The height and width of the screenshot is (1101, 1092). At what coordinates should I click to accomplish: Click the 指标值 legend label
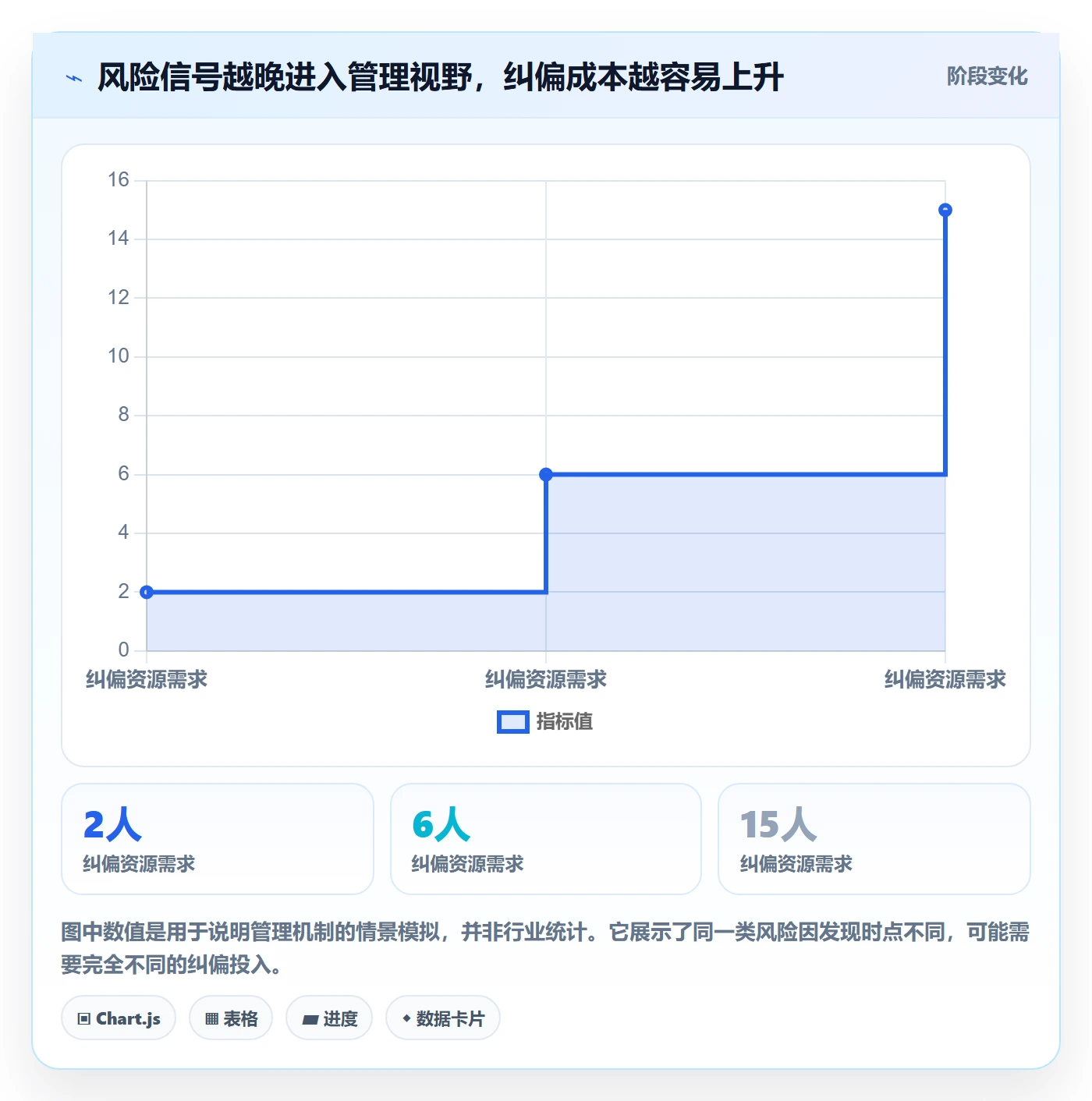tap(565, 722)
